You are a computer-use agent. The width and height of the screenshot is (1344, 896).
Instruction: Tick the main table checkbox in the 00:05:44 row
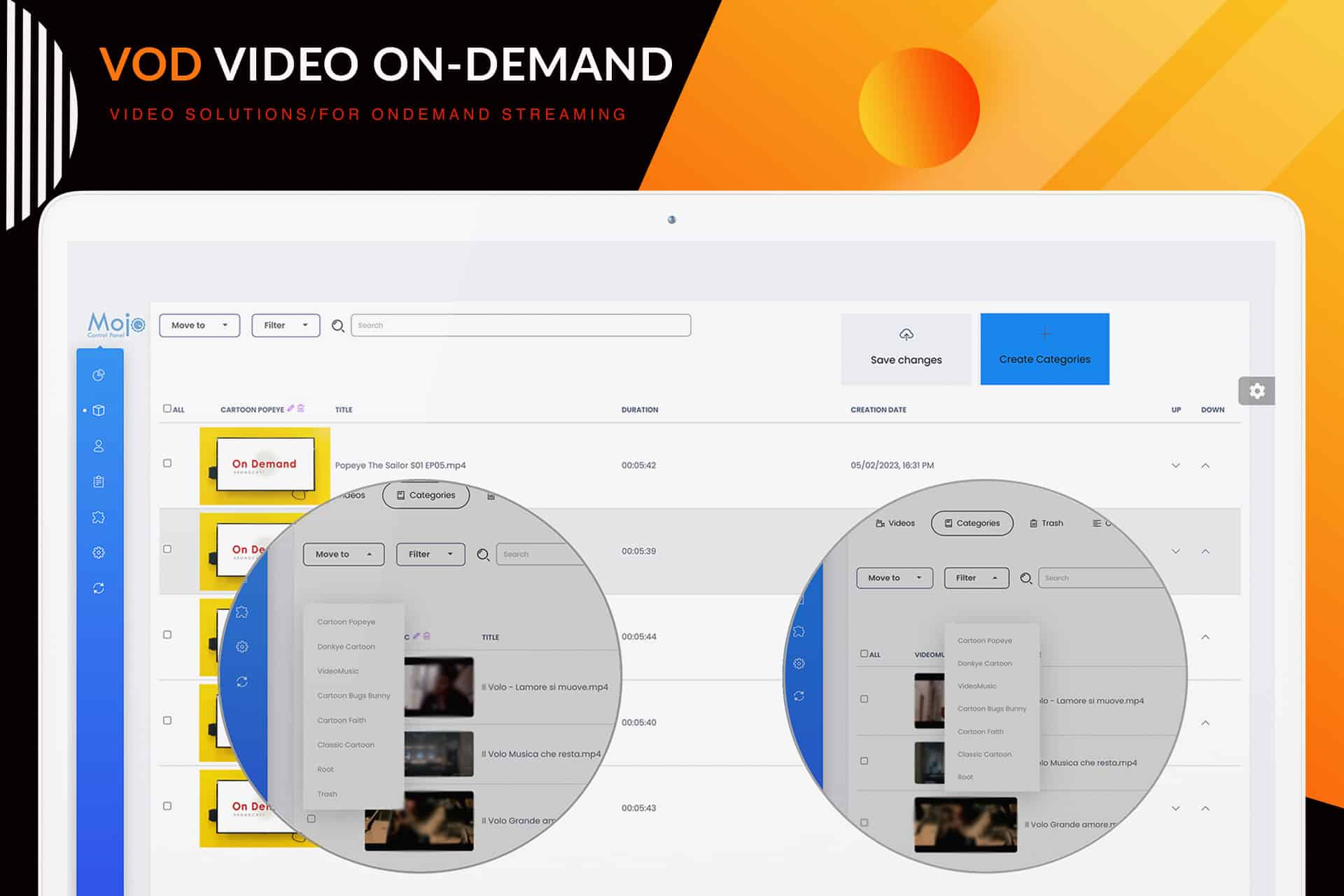point(167,635)
